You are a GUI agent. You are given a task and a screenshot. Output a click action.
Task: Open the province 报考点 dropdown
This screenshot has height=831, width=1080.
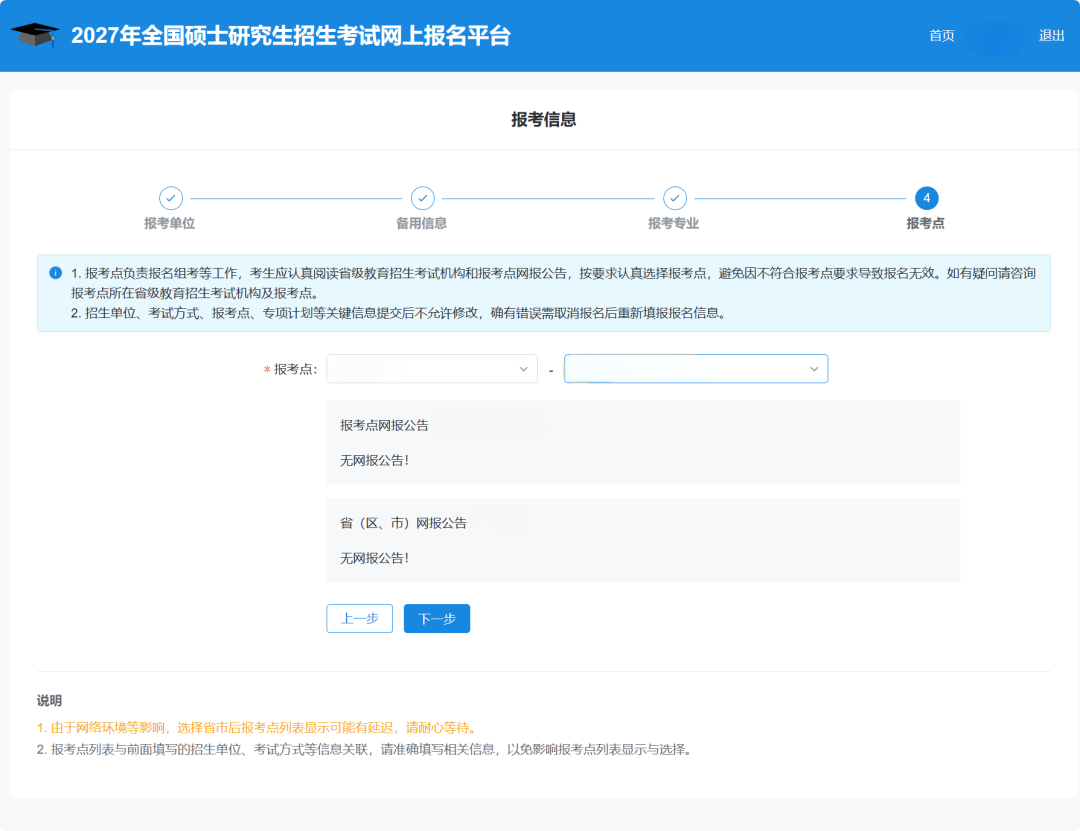point(432,369)
